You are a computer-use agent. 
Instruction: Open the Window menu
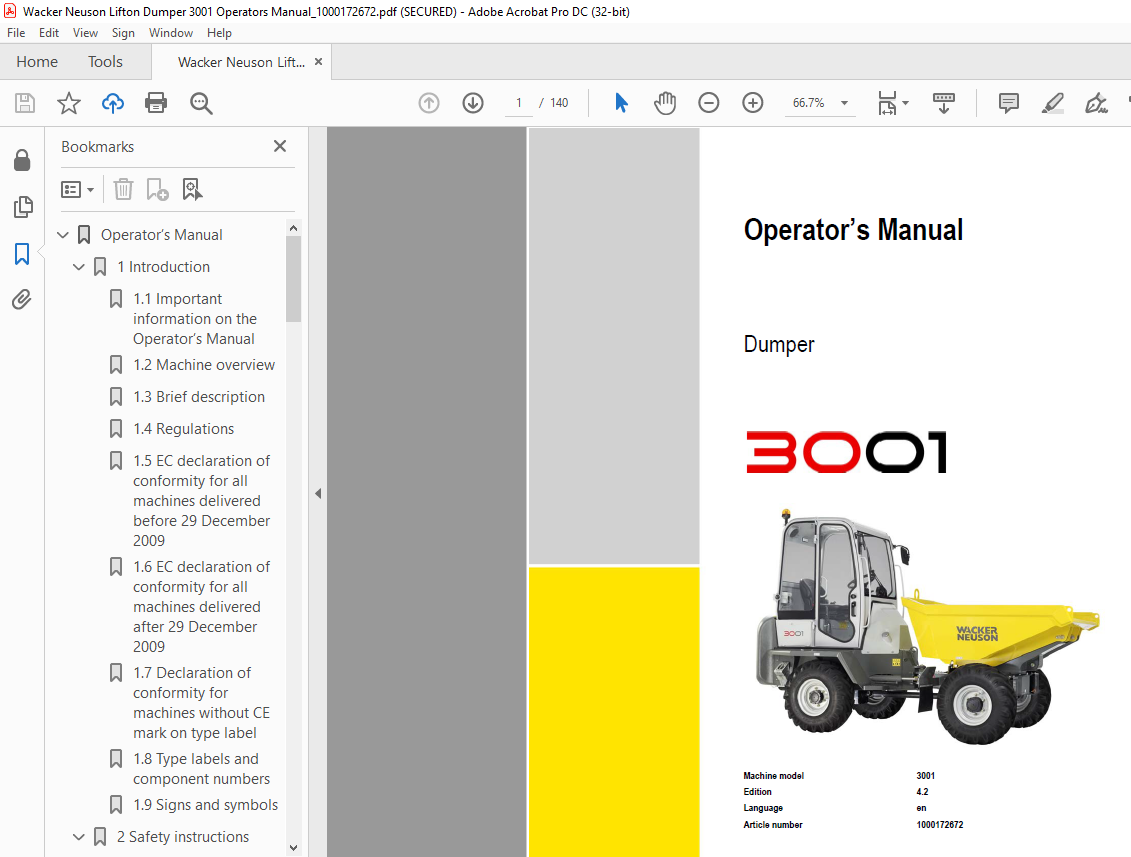point(171,32)
